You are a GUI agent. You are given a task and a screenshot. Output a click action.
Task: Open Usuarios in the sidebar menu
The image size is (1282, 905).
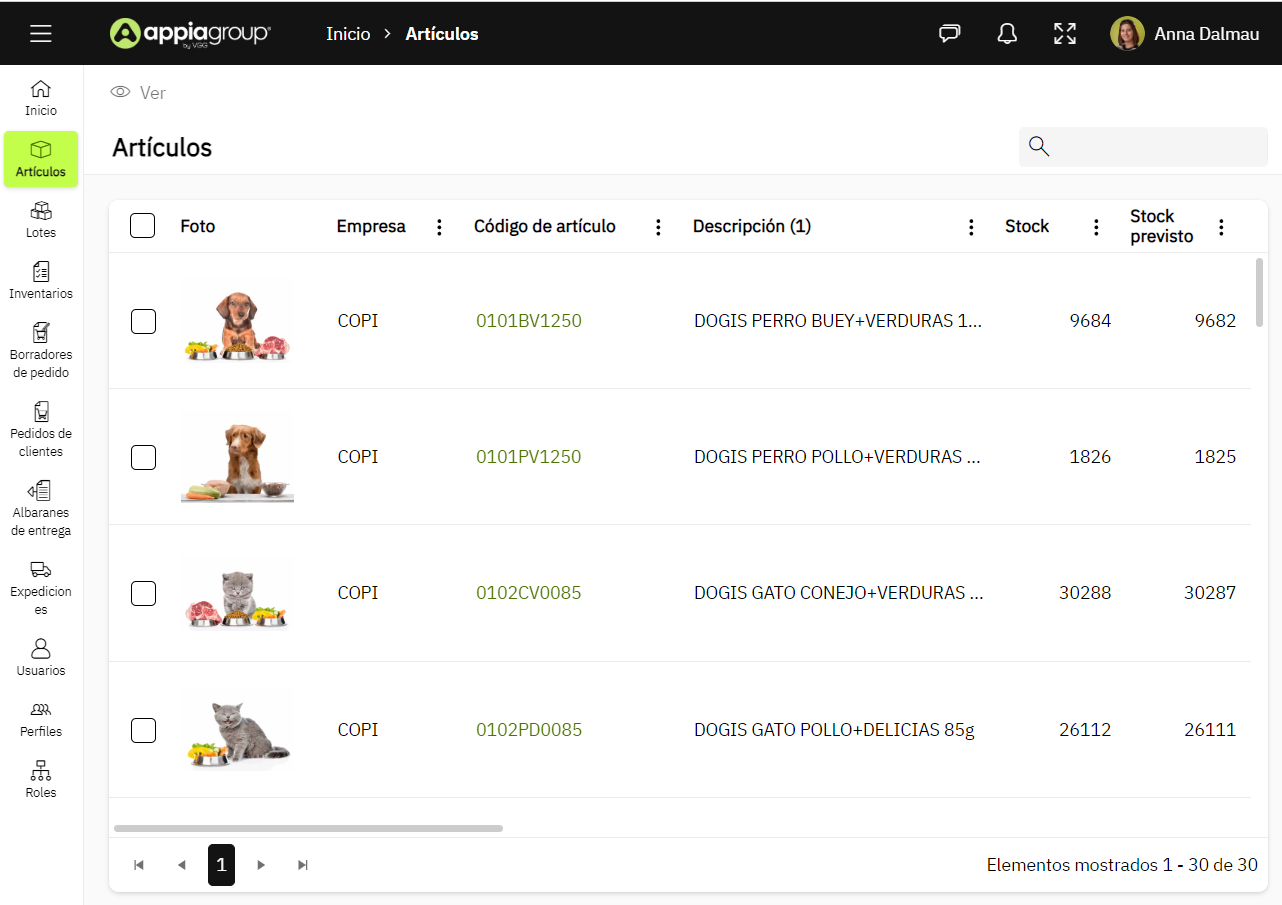[41, 657]
